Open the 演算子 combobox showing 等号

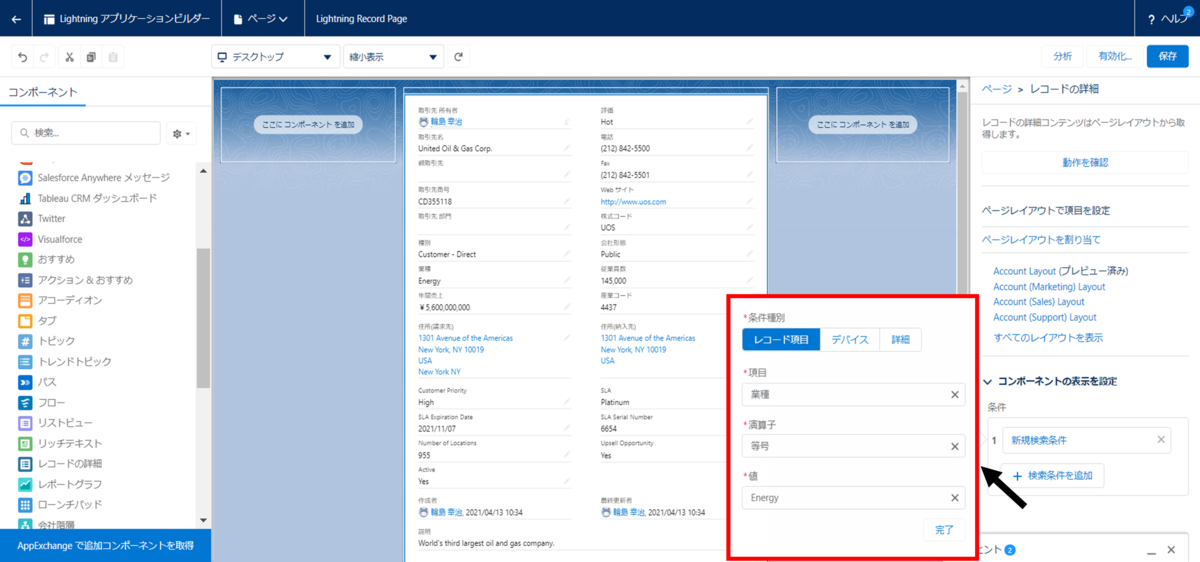click(854, 446)
